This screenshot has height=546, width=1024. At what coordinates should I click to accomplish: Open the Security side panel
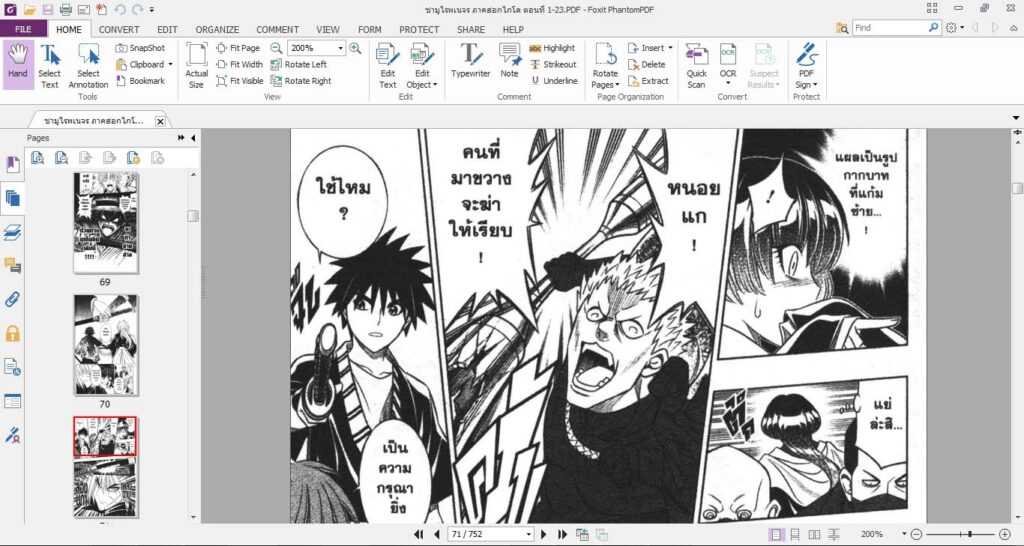pos(12,334)
